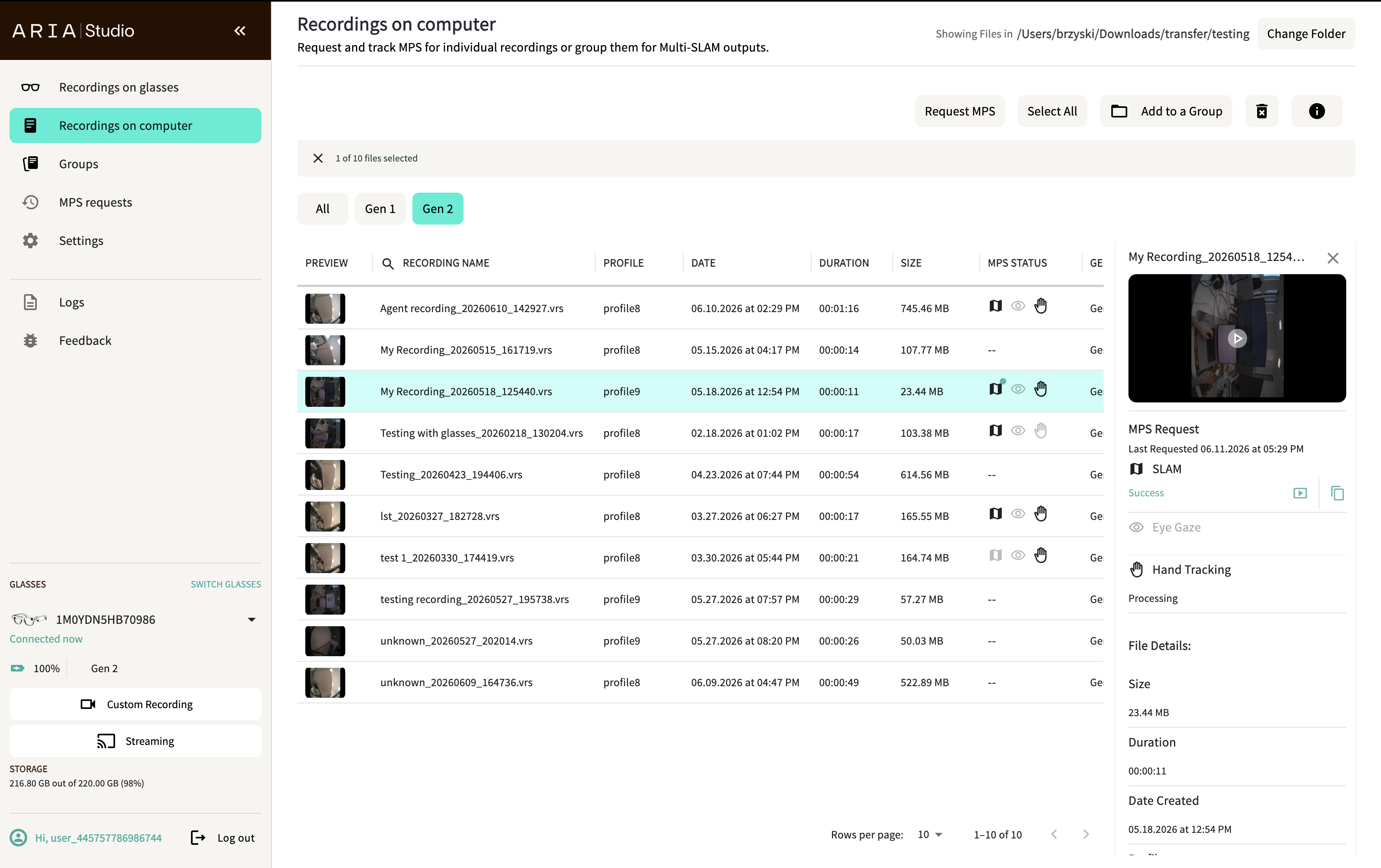Click the delete recording trash icon
The width and height of the screenshot is (1381, 868).
tap(1262, 111)
